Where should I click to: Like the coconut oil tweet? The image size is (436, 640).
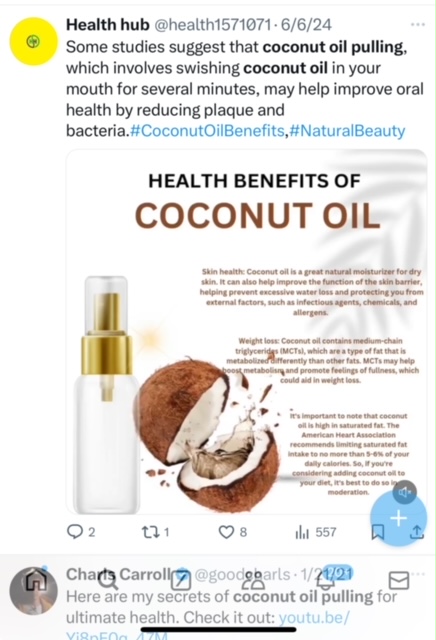click(x=233, y=532)
